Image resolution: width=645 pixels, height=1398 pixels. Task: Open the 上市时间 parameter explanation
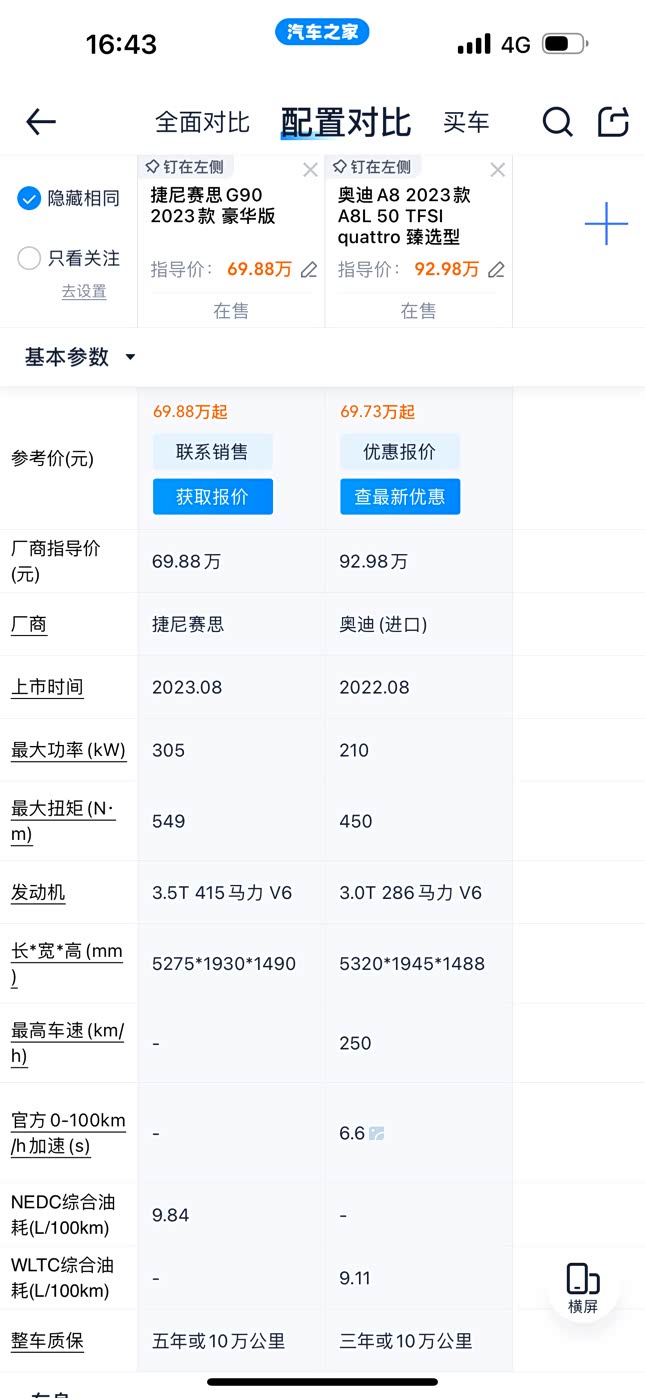(x=47, y=687)
